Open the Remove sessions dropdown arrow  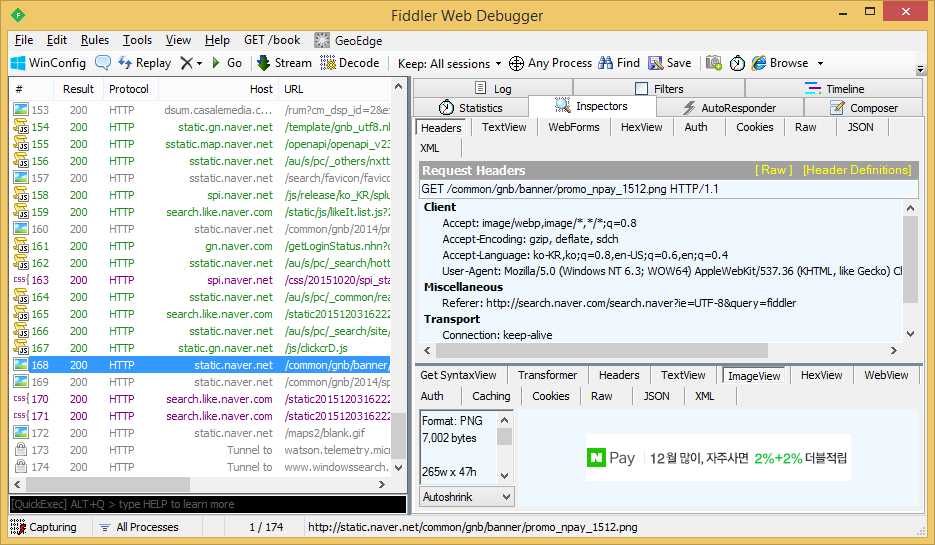tap(200, 63)
